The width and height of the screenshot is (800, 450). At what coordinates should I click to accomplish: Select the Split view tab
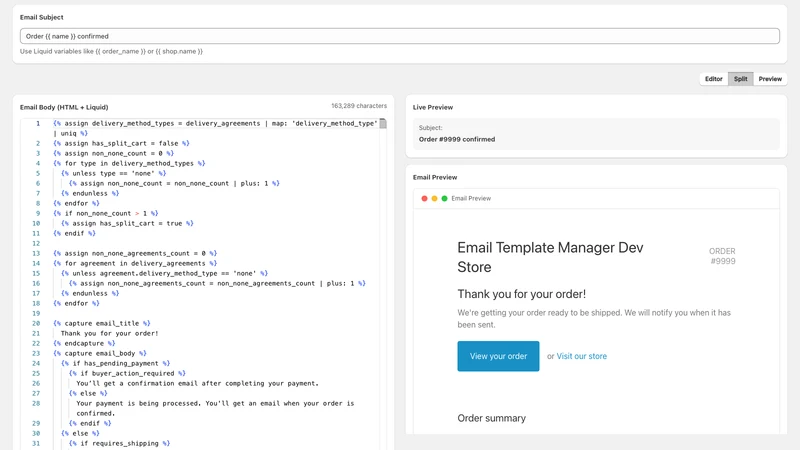click(x=740, y=79)
